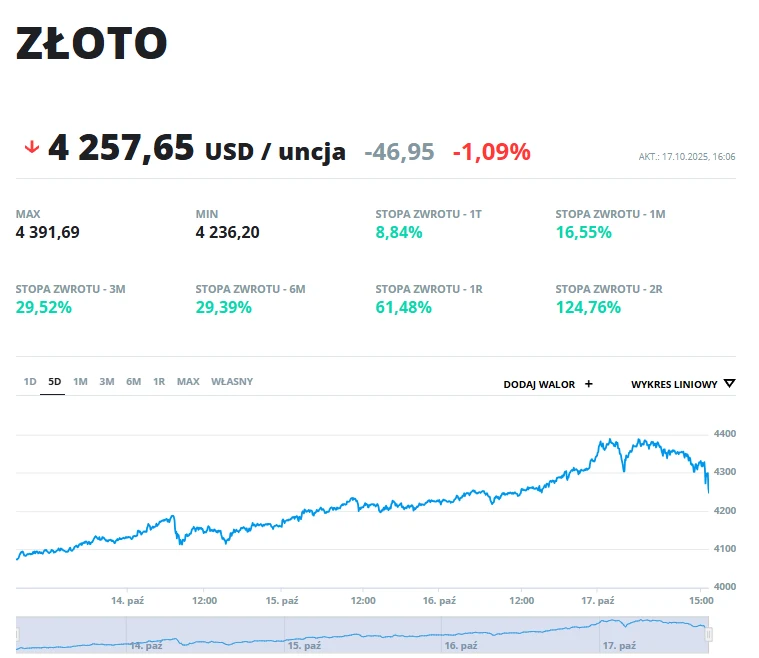Grab the left handle of range navigator
Viewport: 759px width, 658px height.
[18, 634]
